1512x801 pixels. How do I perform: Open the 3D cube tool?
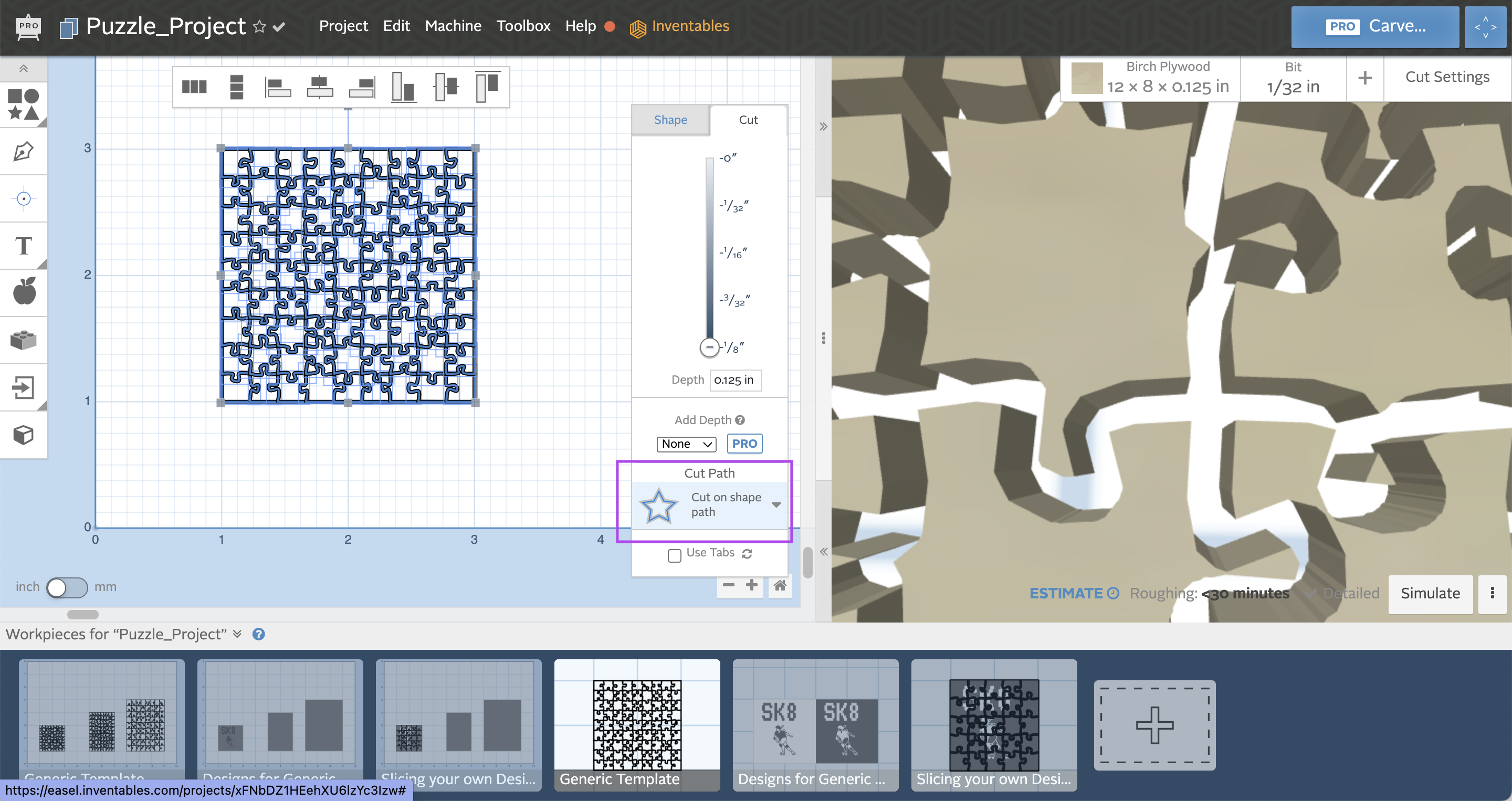tap(24, 434)
